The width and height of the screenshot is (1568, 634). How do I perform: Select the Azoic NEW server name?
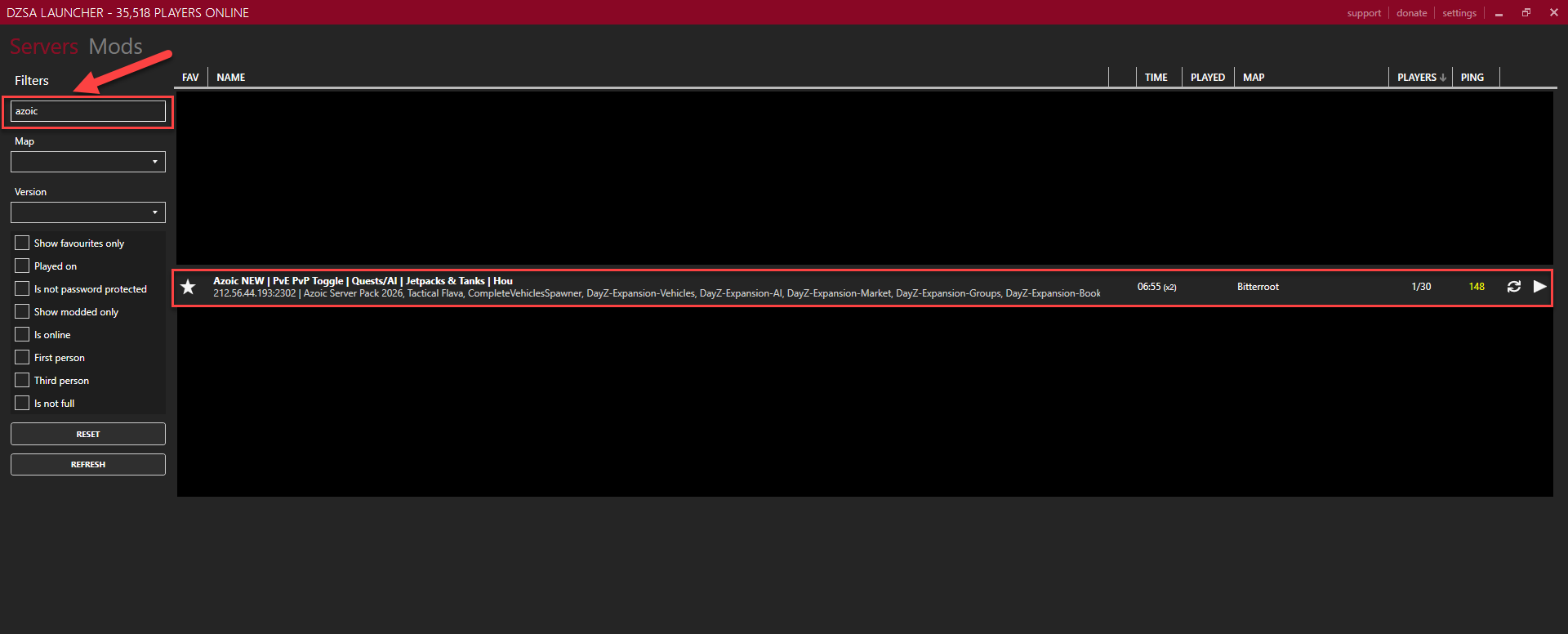pos(363,281)
